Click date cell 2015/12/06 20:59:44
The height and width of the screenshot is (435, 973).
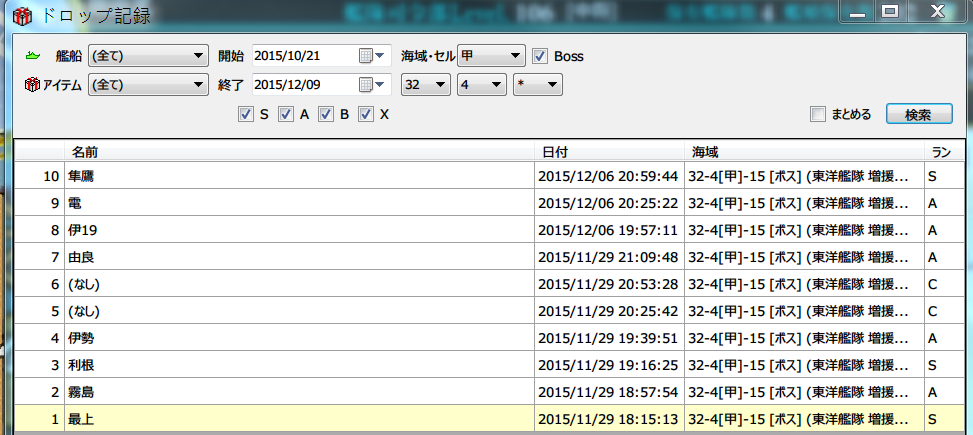608,176
